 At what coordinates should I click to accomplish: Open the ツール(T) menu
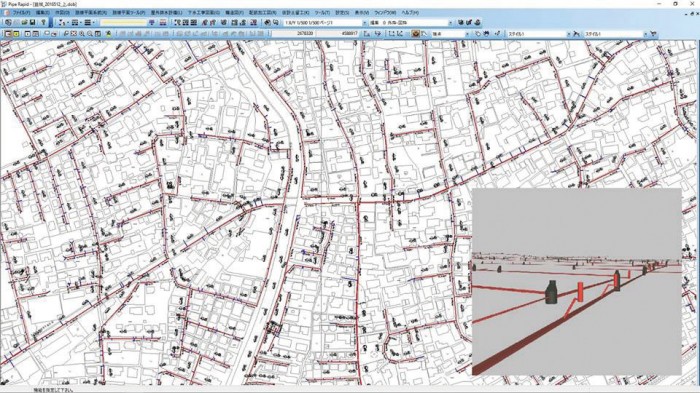(322, 13)
